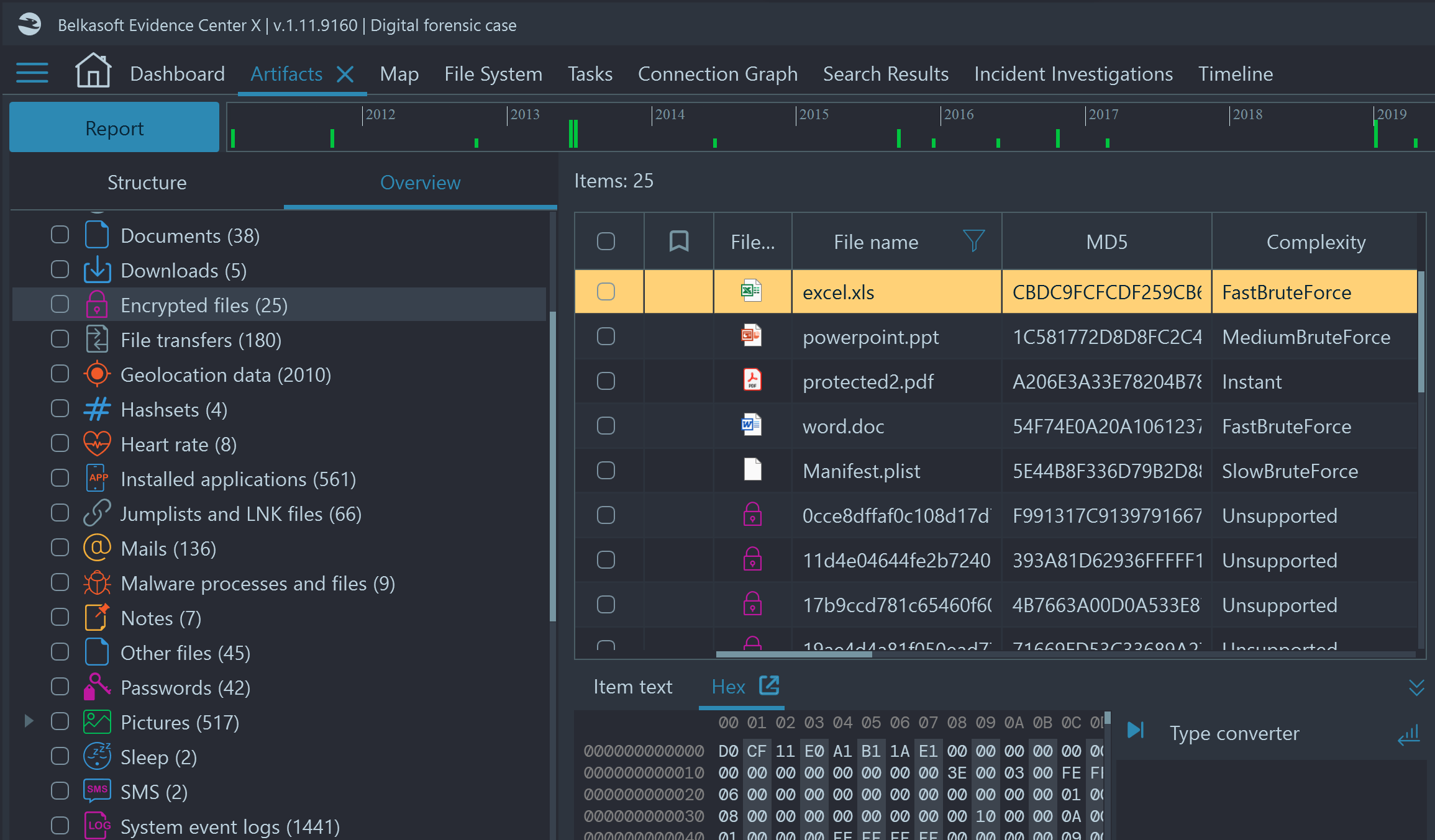Click the Installed applications APP icon
This screenshot has height=840, width=1435.
[97, 478]
